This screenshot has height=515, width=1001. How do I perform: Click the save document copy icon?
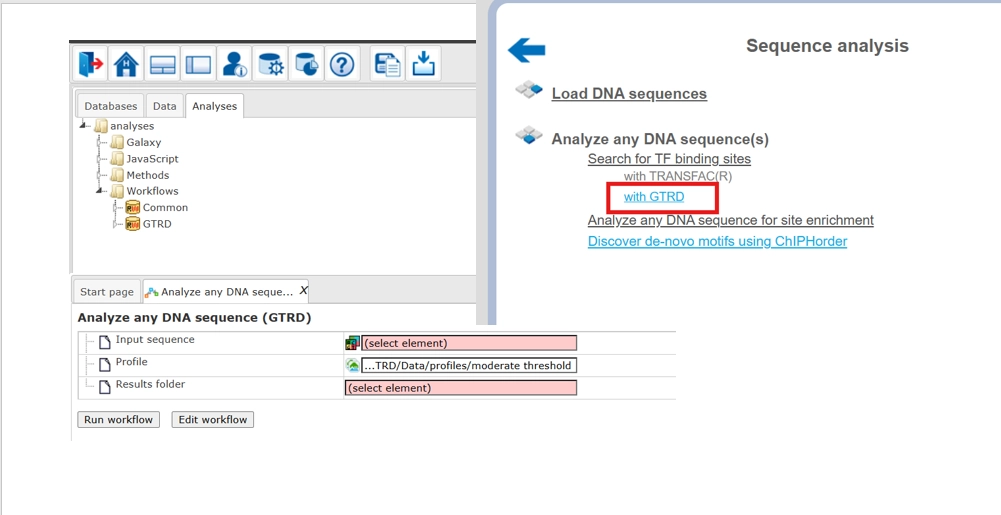click(387, 64)
